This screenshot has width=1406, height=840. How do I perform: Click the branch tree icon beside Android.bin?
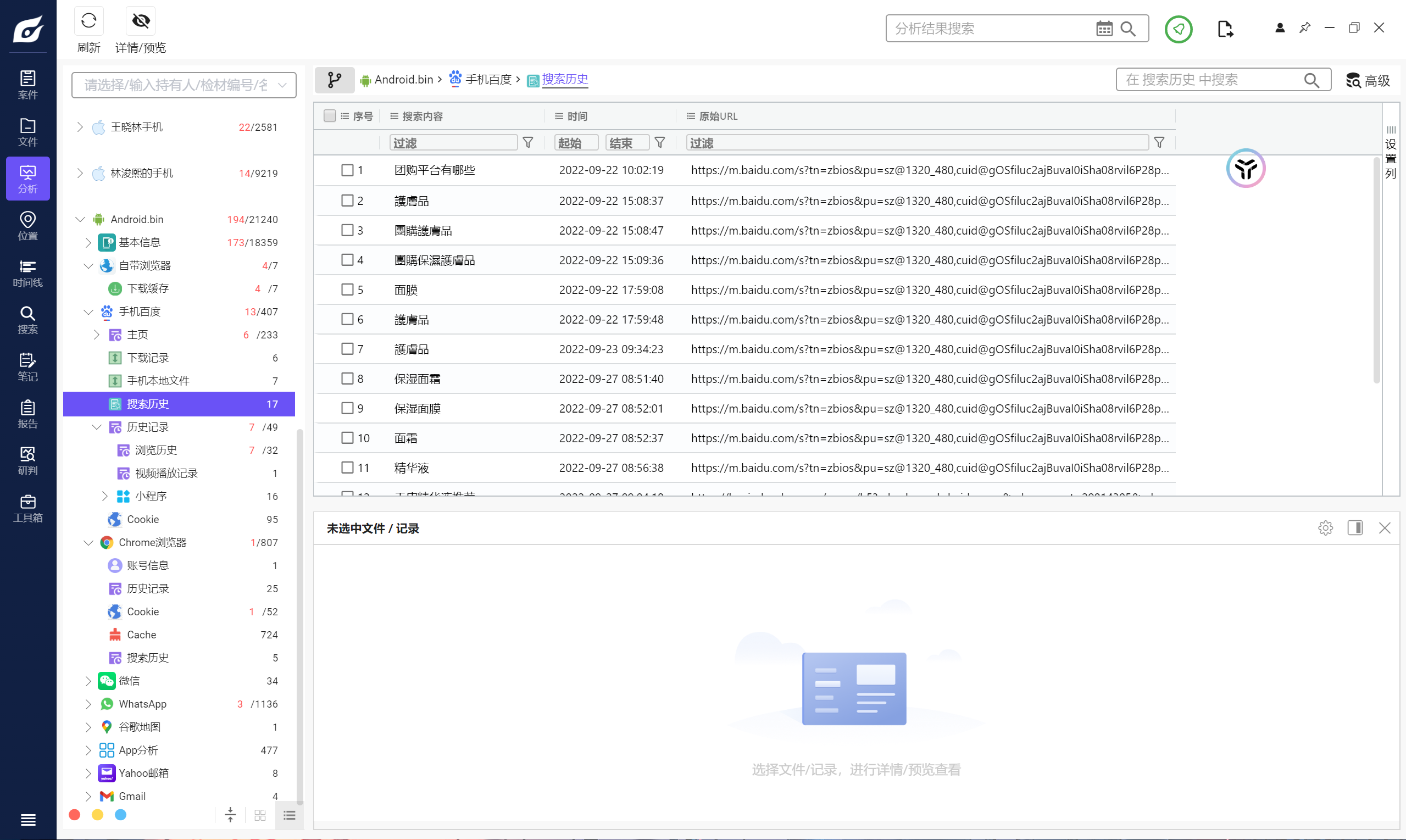334,80
